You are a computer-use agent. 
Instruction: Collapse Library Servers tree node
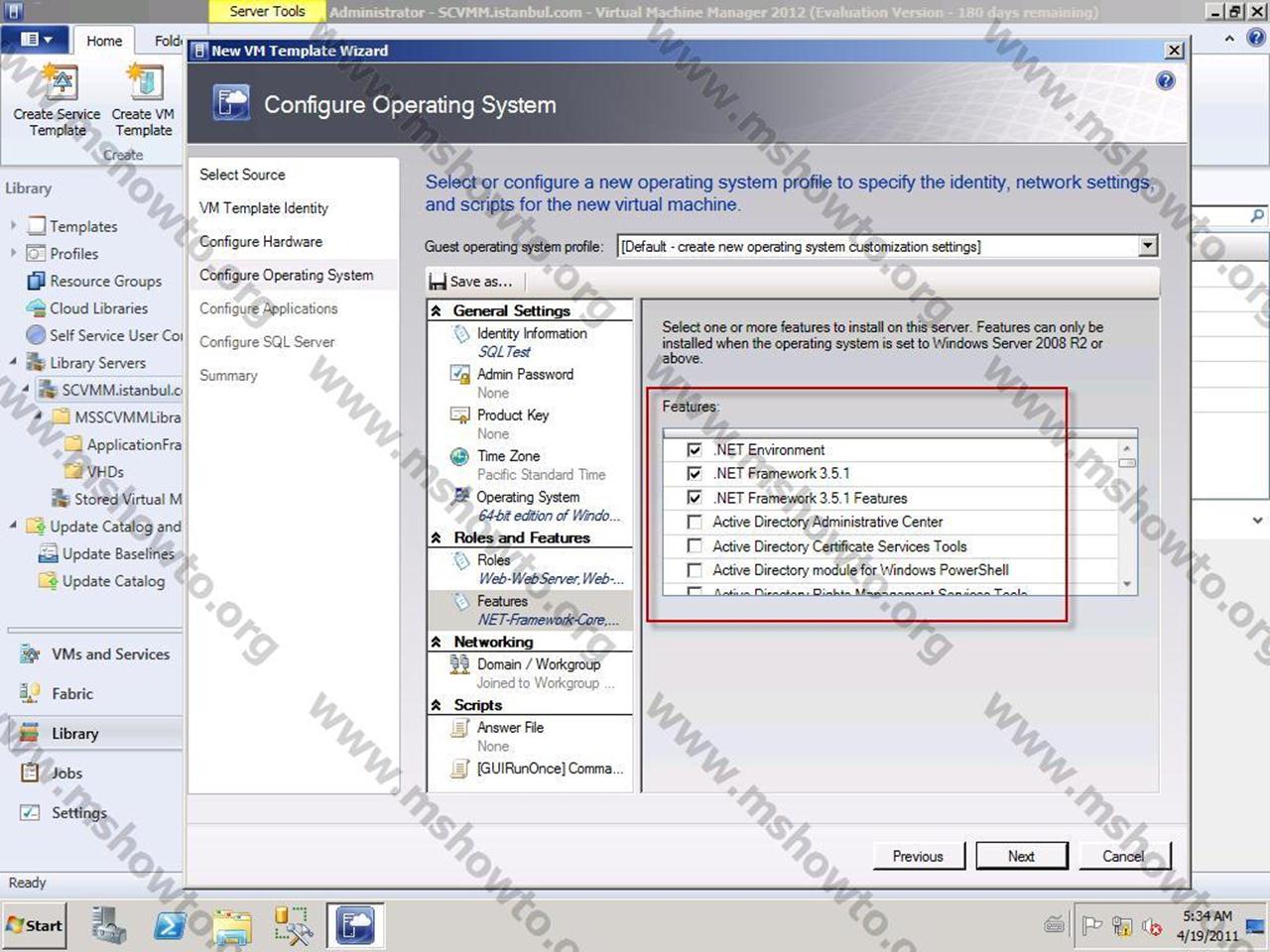pyautogui.click(x=13, y=362)
